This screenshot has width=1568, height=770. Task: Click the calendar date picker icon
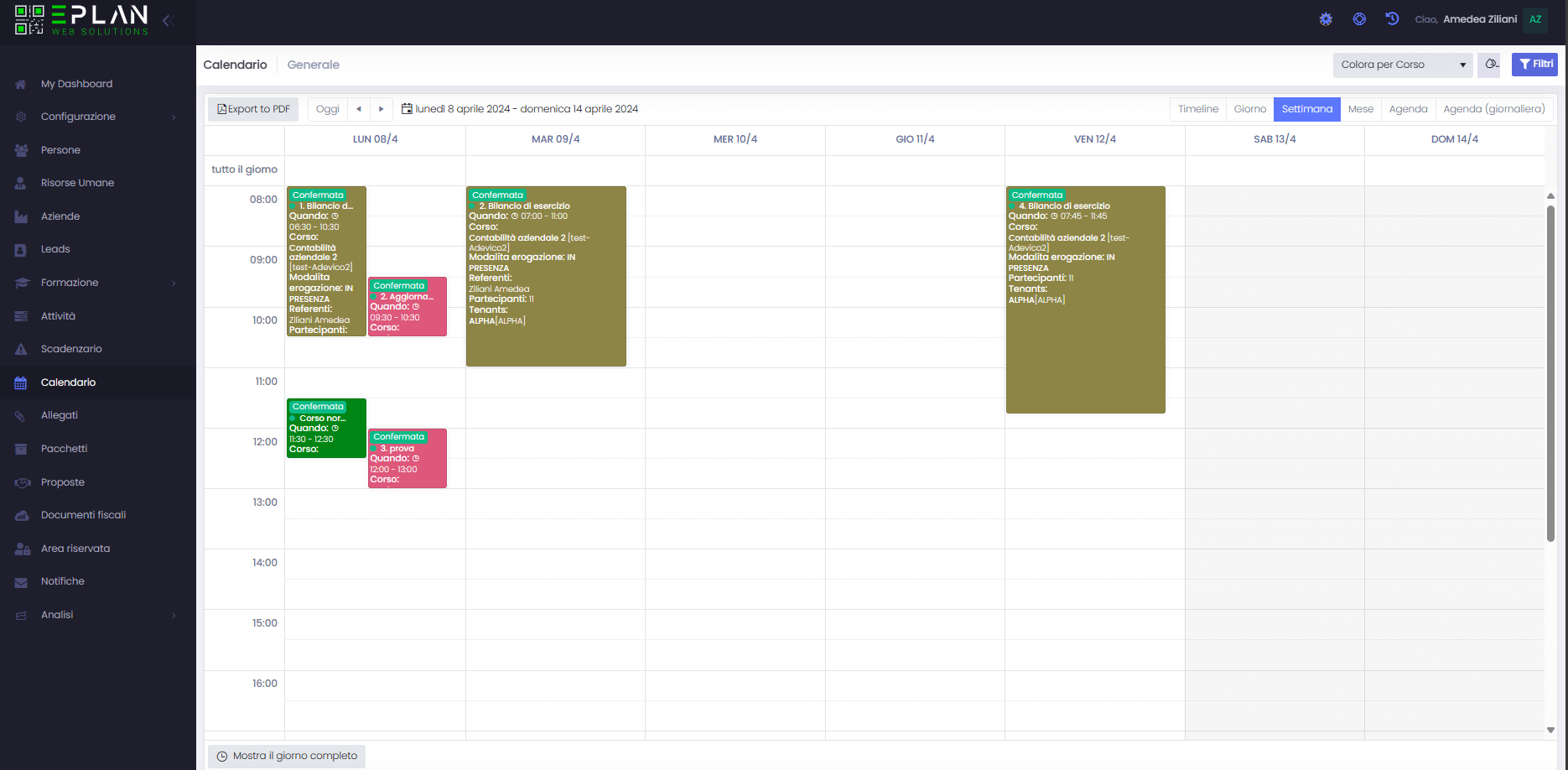pos(407,109)
